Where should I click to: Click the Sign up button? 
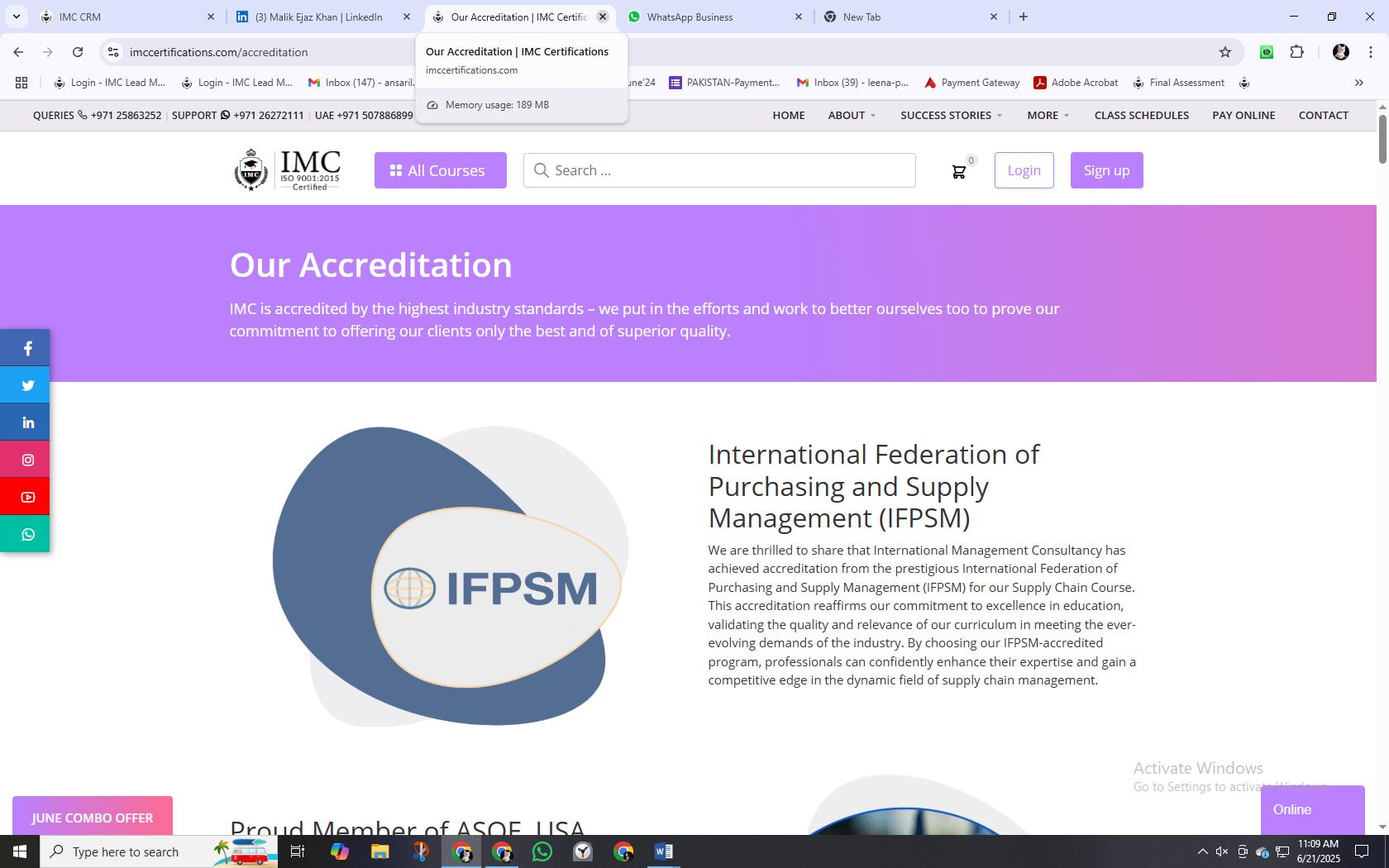pyautogui.click(x=1106, y=170)
